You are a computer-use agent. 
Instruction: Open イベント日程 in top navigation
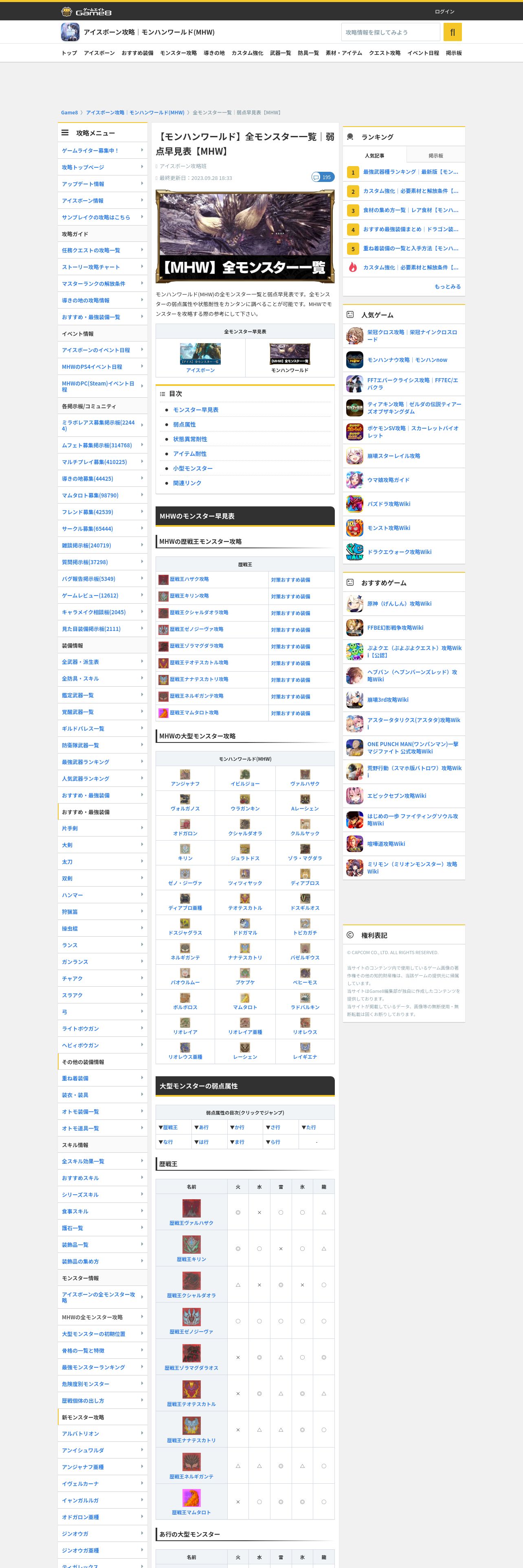(423, 53)
